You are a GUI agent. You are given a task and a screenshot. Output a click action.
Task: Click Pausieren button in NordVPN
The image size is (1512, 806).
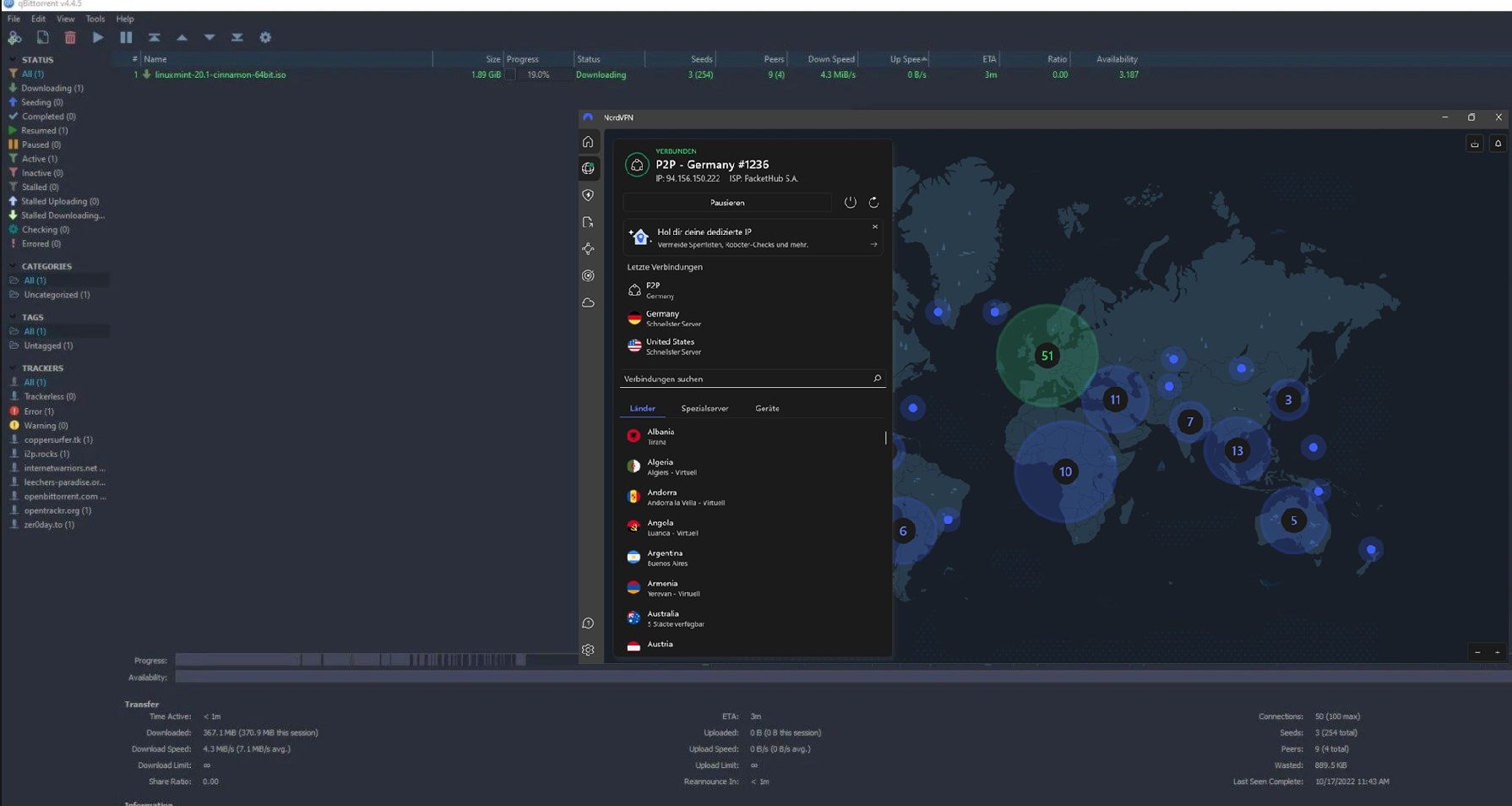tap(727, 203)
